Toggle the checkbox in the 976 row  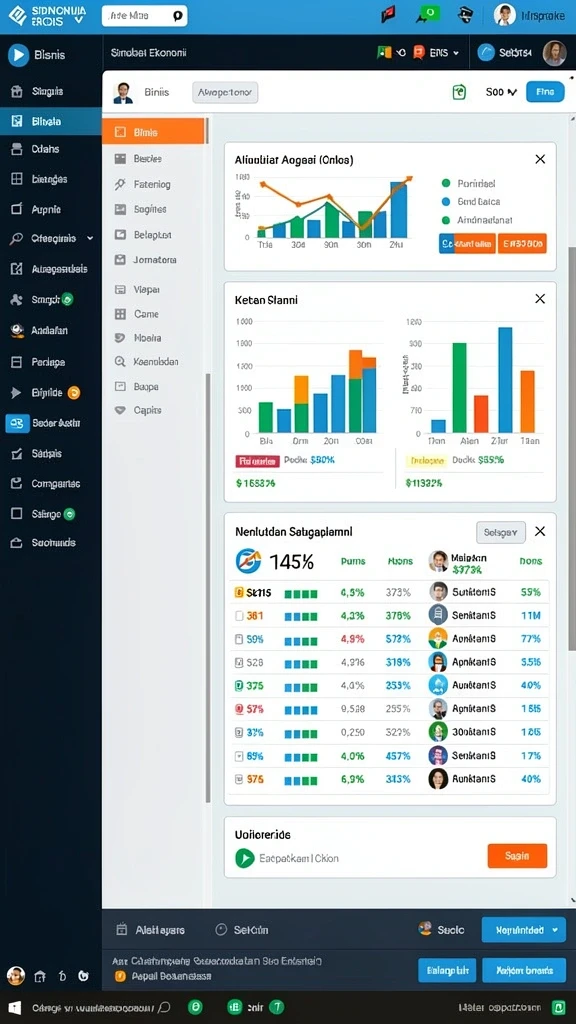point(239,779)
